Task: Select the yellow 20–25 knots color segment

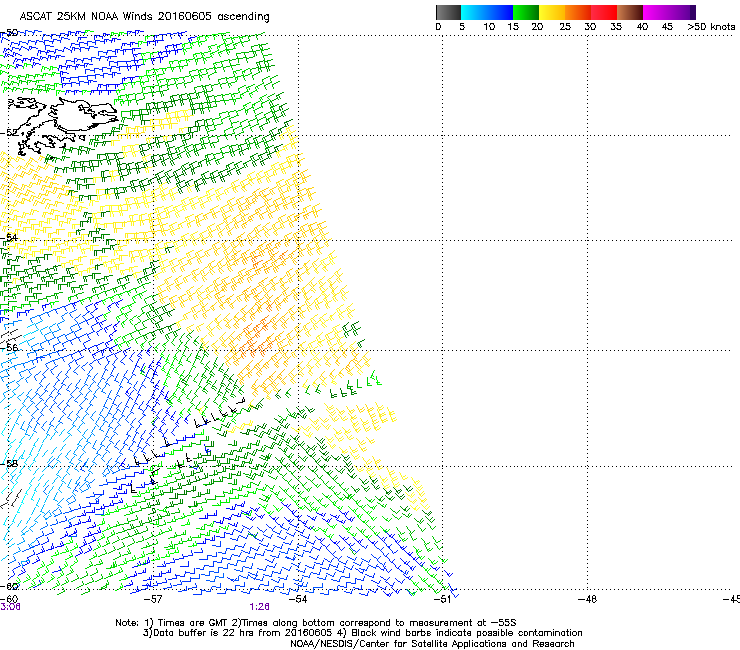Action: [x=552, y=12]
